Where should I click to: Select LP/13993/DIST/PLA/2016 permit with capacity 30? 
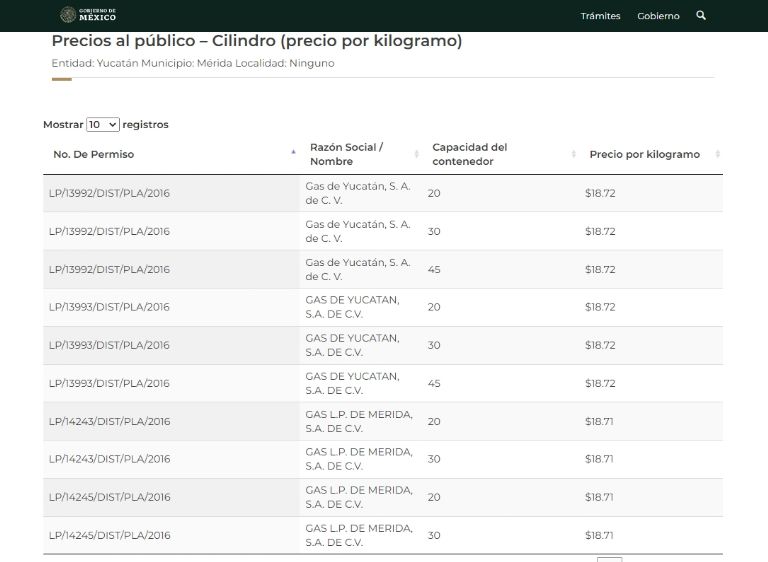tap(109, 345)
